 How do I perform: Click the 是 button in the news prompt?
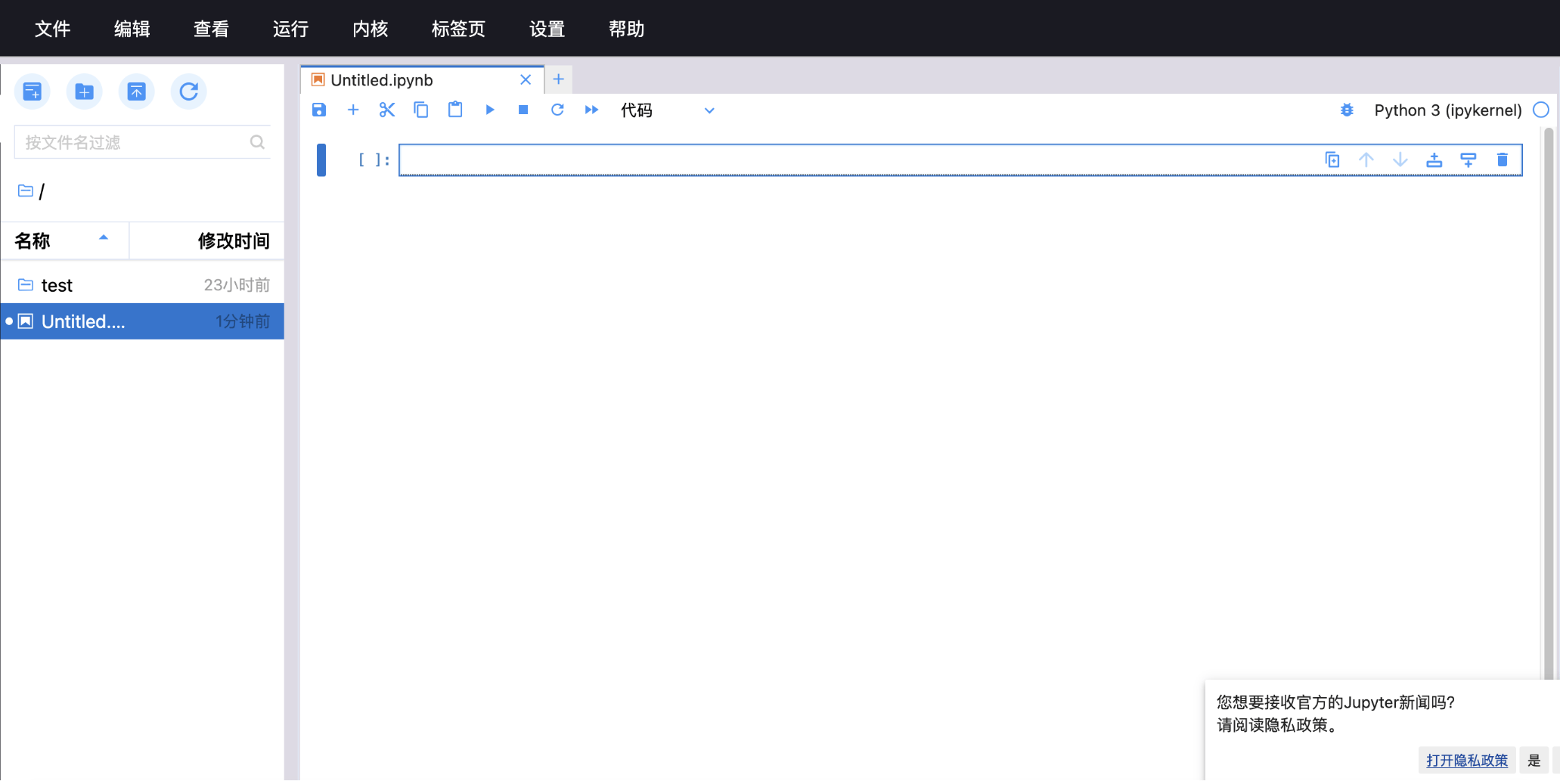pyautogui.click(x=1534, y=760)
